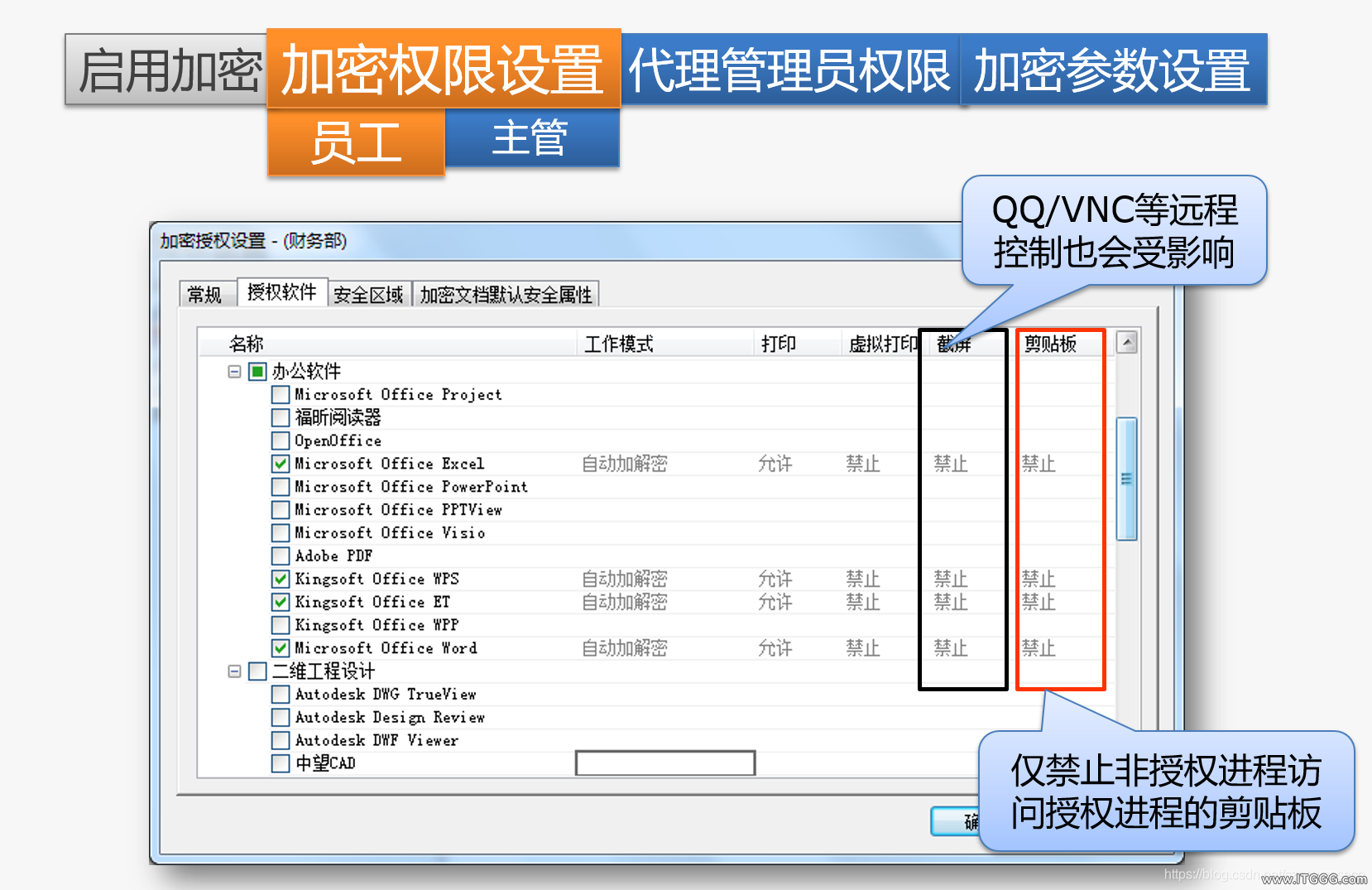The width and height of the screenshot is (1372, 890).
Task: Click the vertical scrollbar thumb
Action: tap(1127, 479)
